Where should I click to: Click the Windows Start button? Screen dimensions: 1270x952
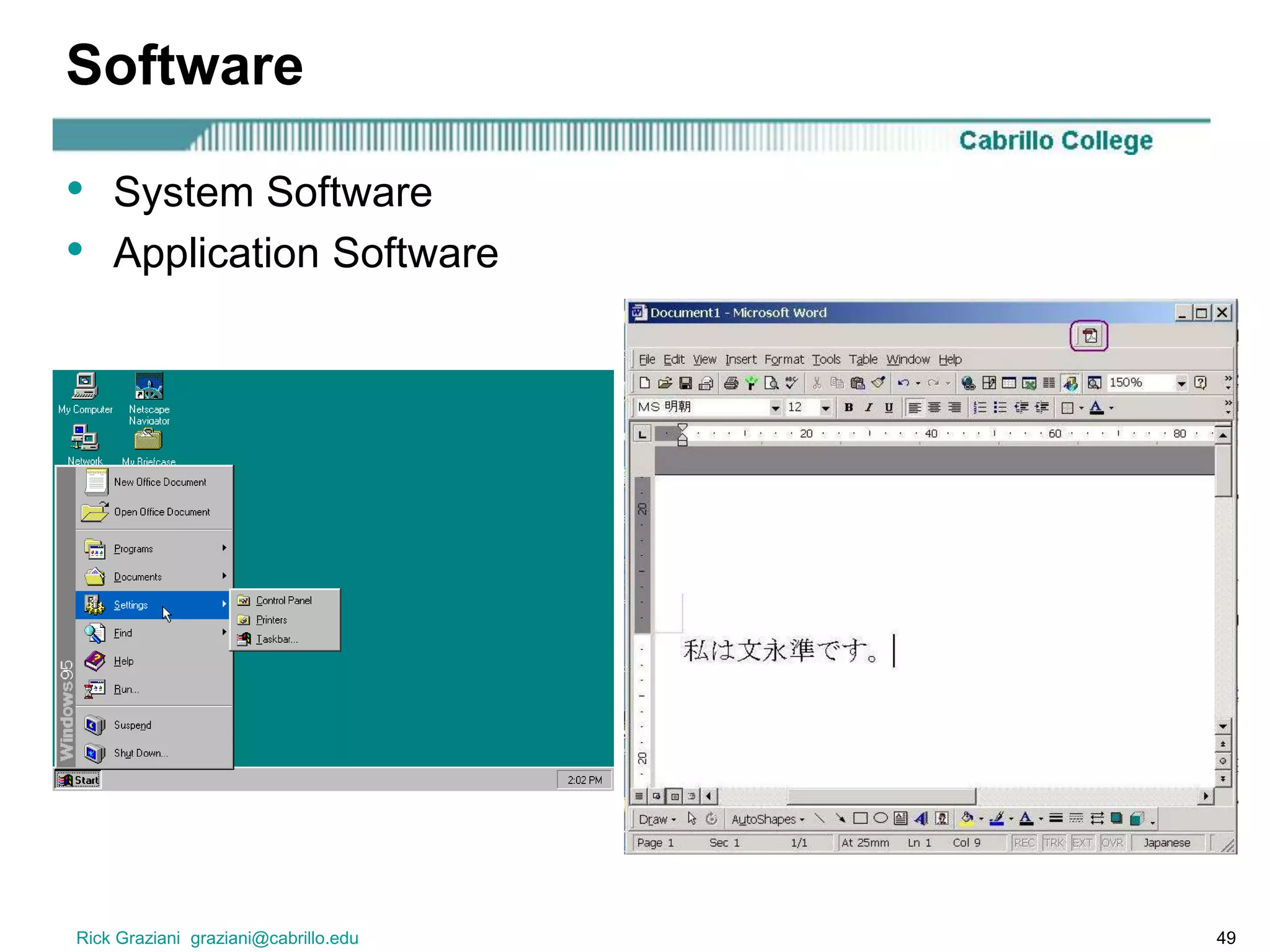[78, 780]
